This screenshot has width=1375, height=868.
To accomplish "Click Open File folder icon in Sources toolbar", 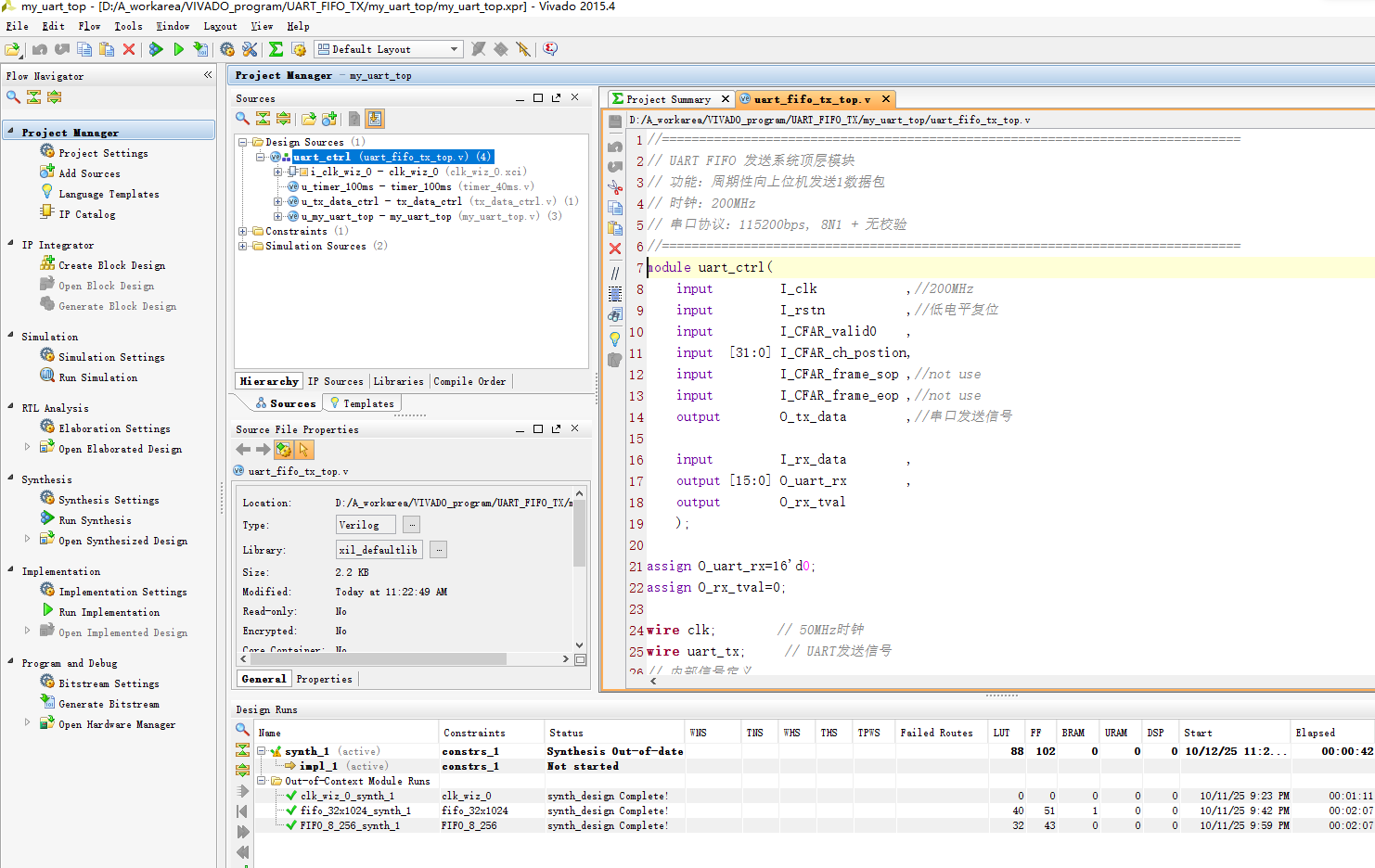I will tap(309, 119).
